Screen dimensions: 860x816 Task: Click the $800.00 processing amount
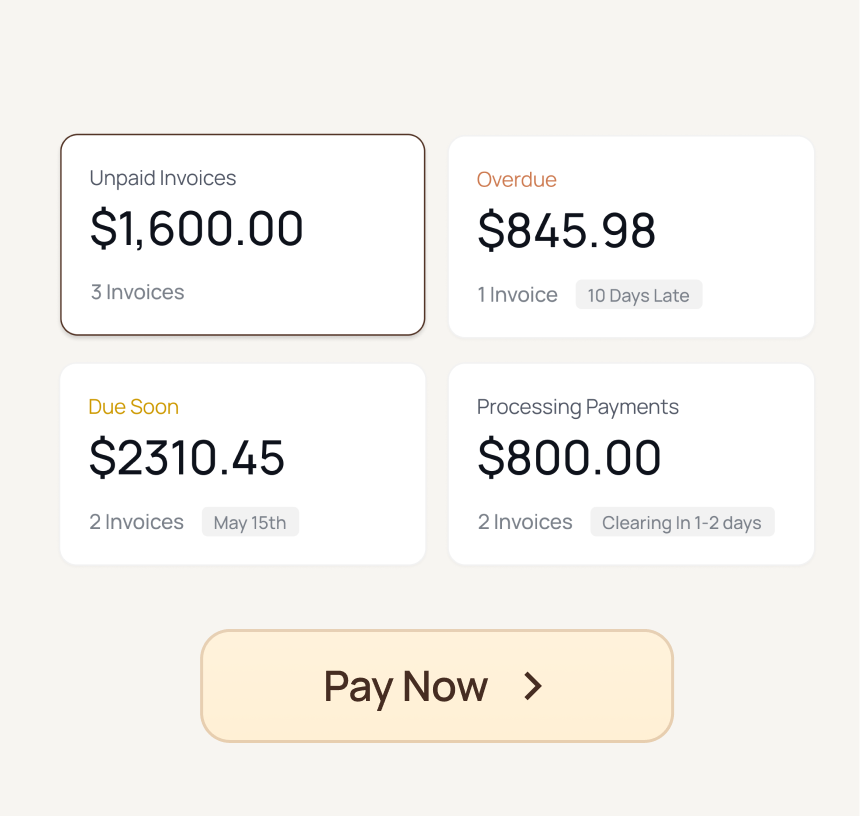(x=569, y=457)
